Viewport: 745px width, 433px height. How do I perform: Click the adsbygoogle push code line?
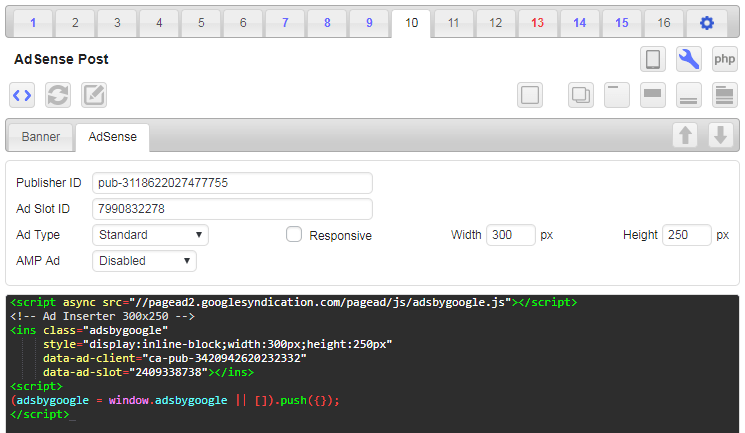pos(175,400)
